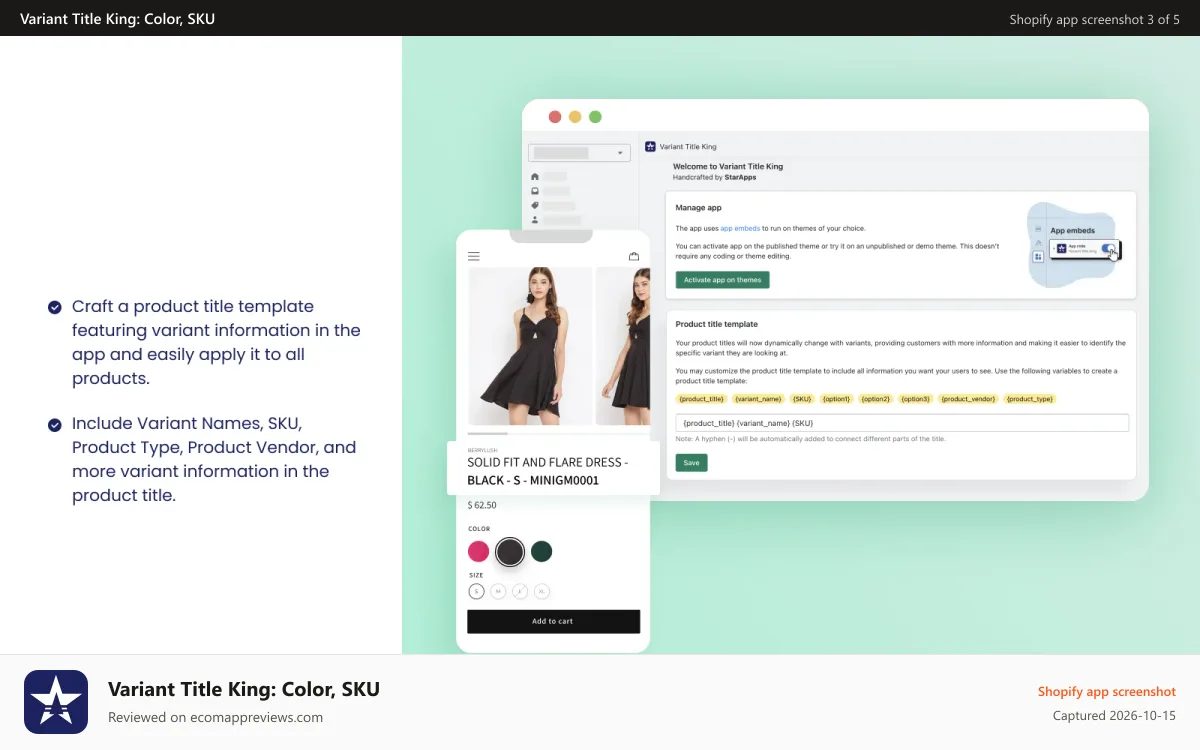
Task: Click the {SKU} variable tag
Action: click(802, 399)
